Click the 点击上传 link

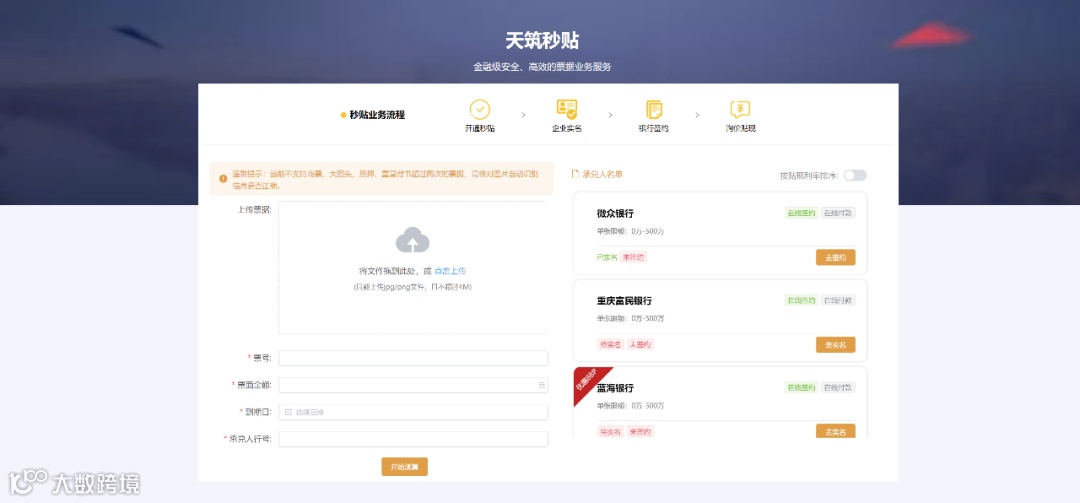pos(450,271)
